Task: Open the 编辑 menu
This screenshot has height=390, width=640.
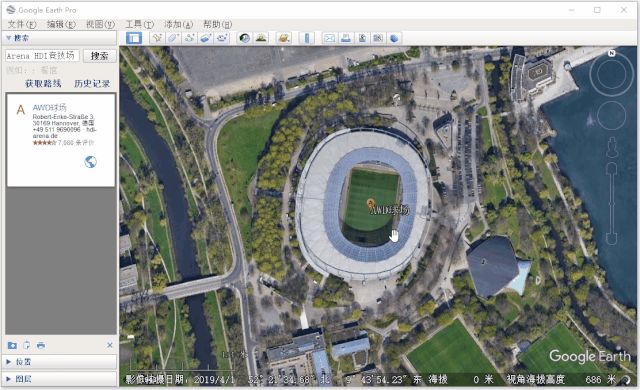Action: pyautogui.click(x=61, y=24)
